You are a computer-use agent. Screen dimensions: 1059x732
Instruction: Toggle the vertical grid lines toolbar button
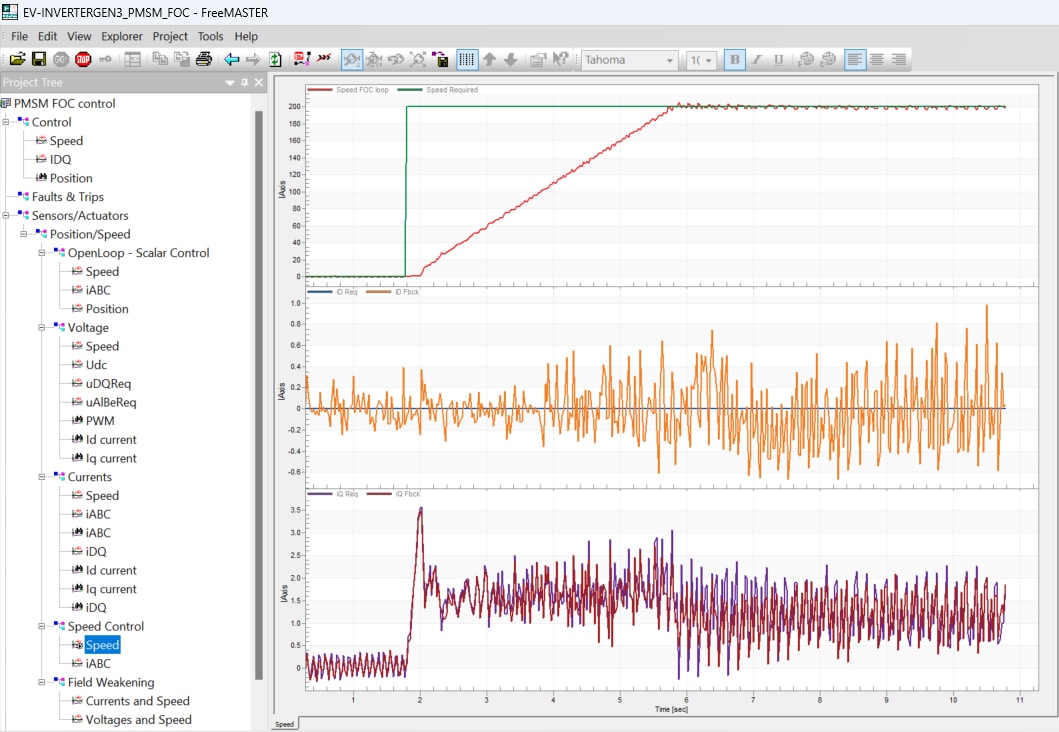(467, 60)
